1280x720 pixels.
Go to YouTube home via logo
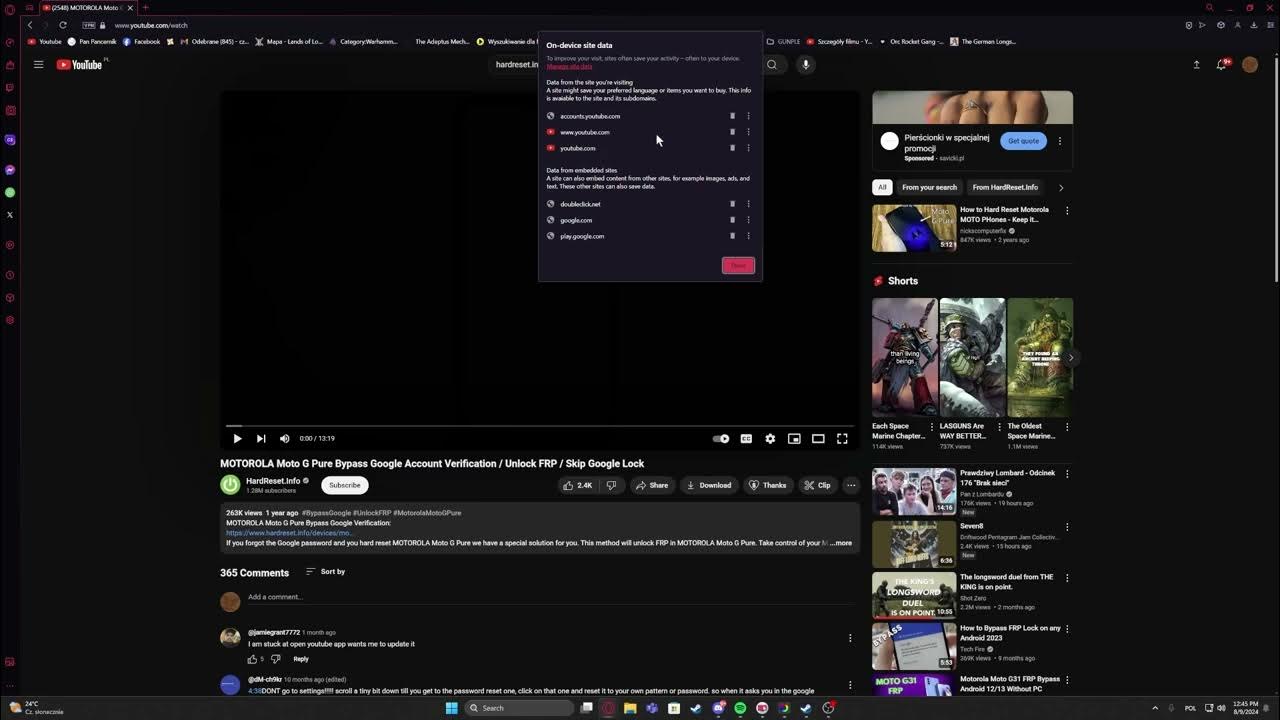pyautogui.click(x=81, y=65)
